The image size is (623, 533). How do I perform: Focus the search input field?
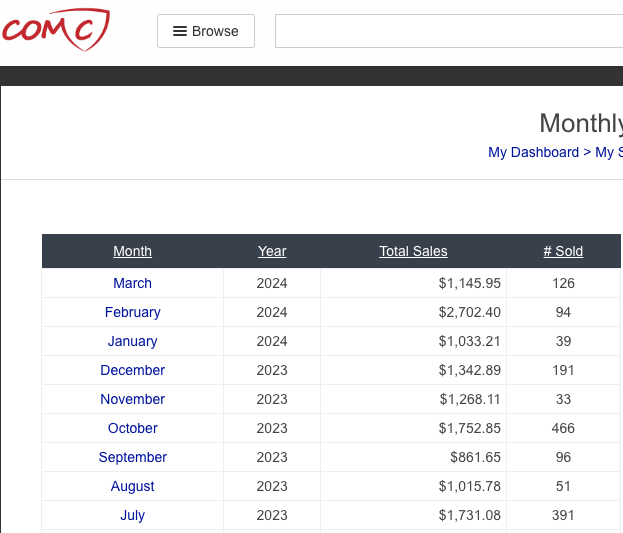coord(449,31)
